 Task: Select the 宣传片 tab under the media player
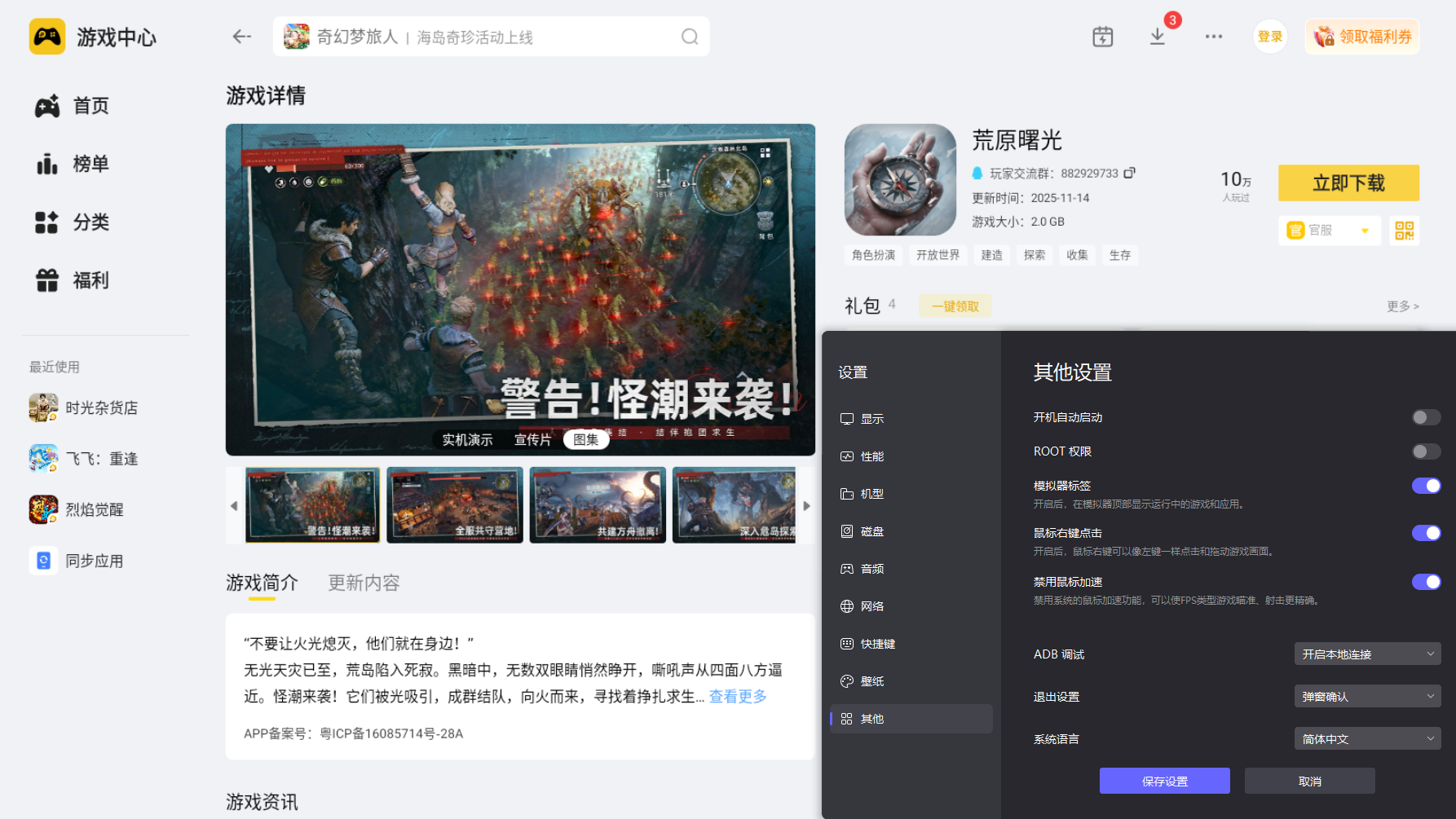point(532,439)
